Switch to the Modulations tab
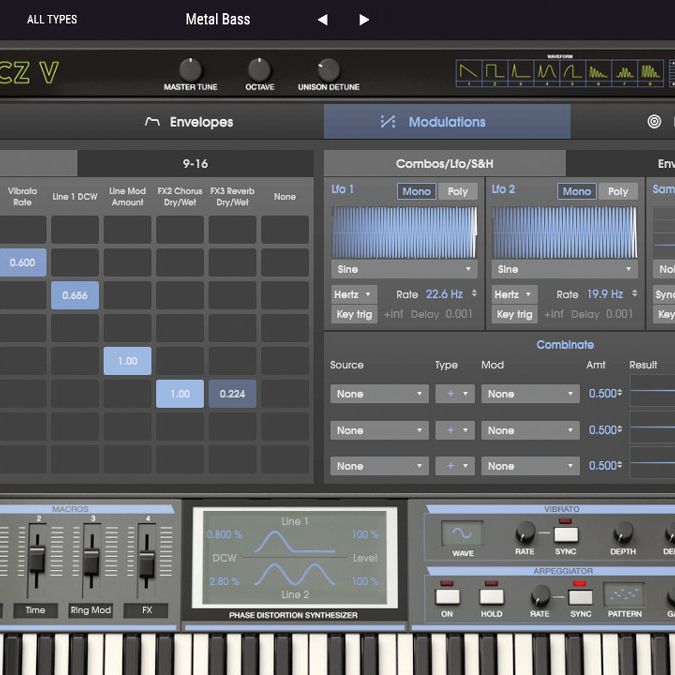 click(x=447, y=122)
